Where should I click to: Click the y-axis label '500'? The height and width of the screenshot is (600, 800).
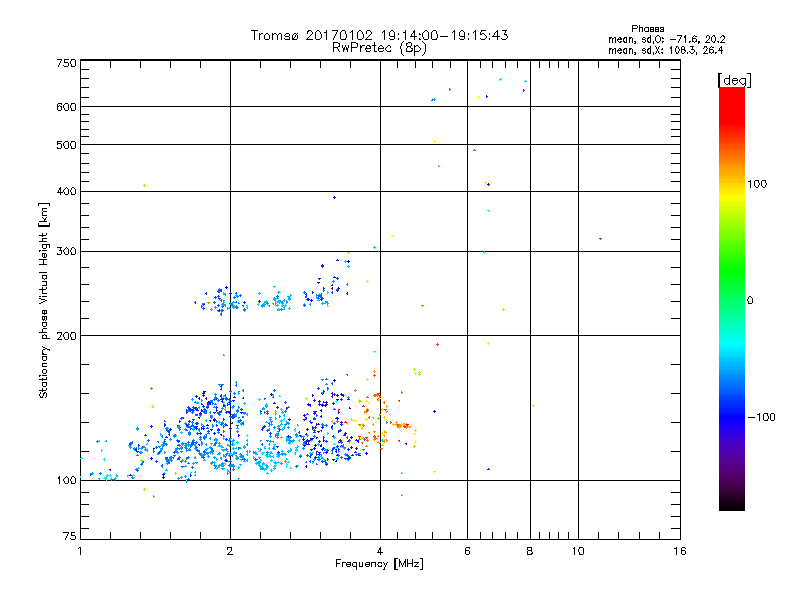66,145
